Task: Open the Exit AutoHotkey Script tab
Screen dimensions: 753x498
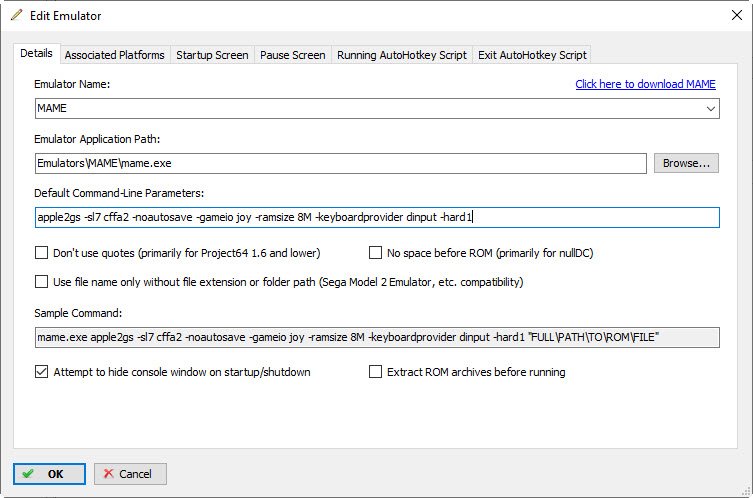Action: click(532, 55)
